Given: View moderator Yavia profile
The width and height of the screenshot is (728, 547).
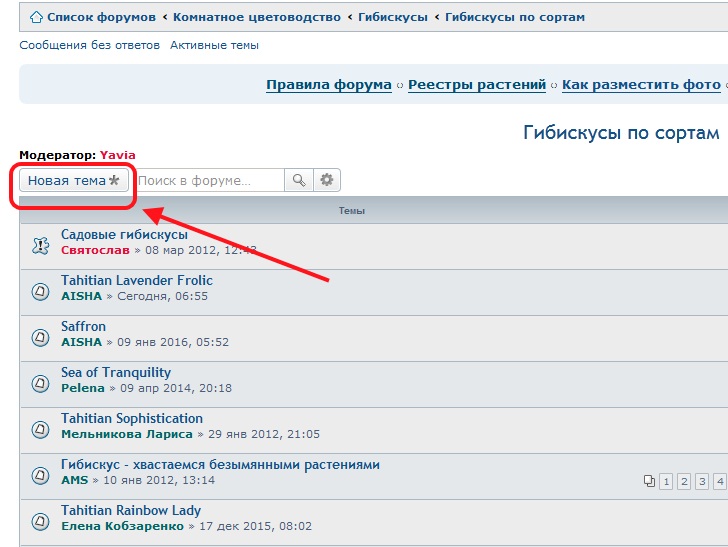Looking at the screenshot, I should coord(117,155).
